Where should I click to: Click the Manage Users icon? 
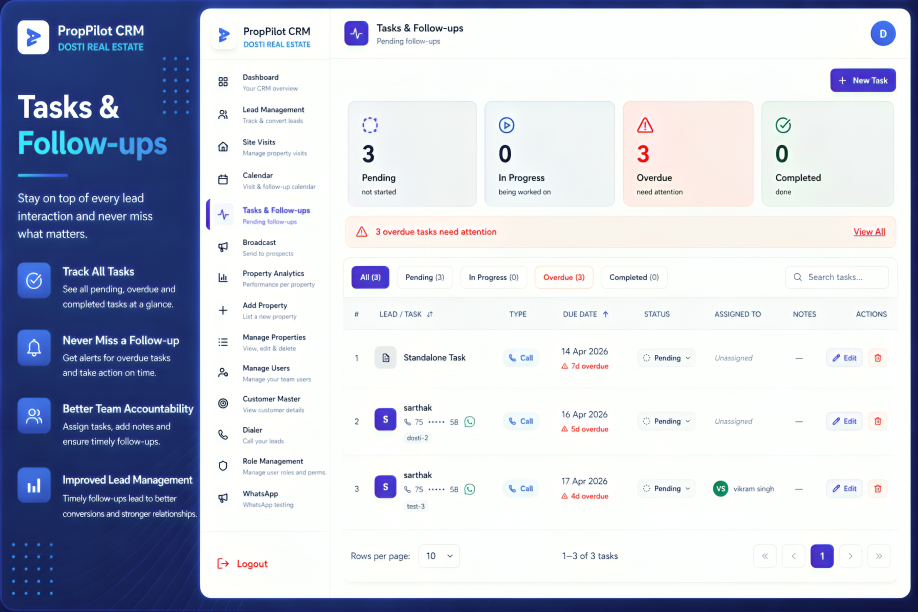(223, 373)
